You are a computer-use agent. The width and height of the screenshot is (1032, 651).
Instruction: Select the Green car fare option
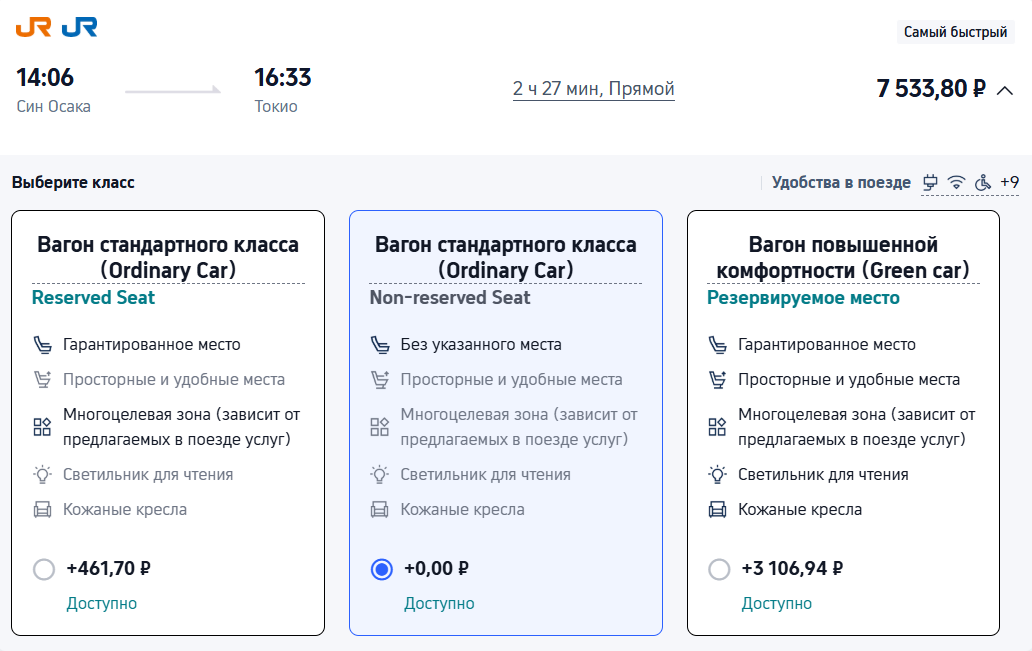pos(718,568)
